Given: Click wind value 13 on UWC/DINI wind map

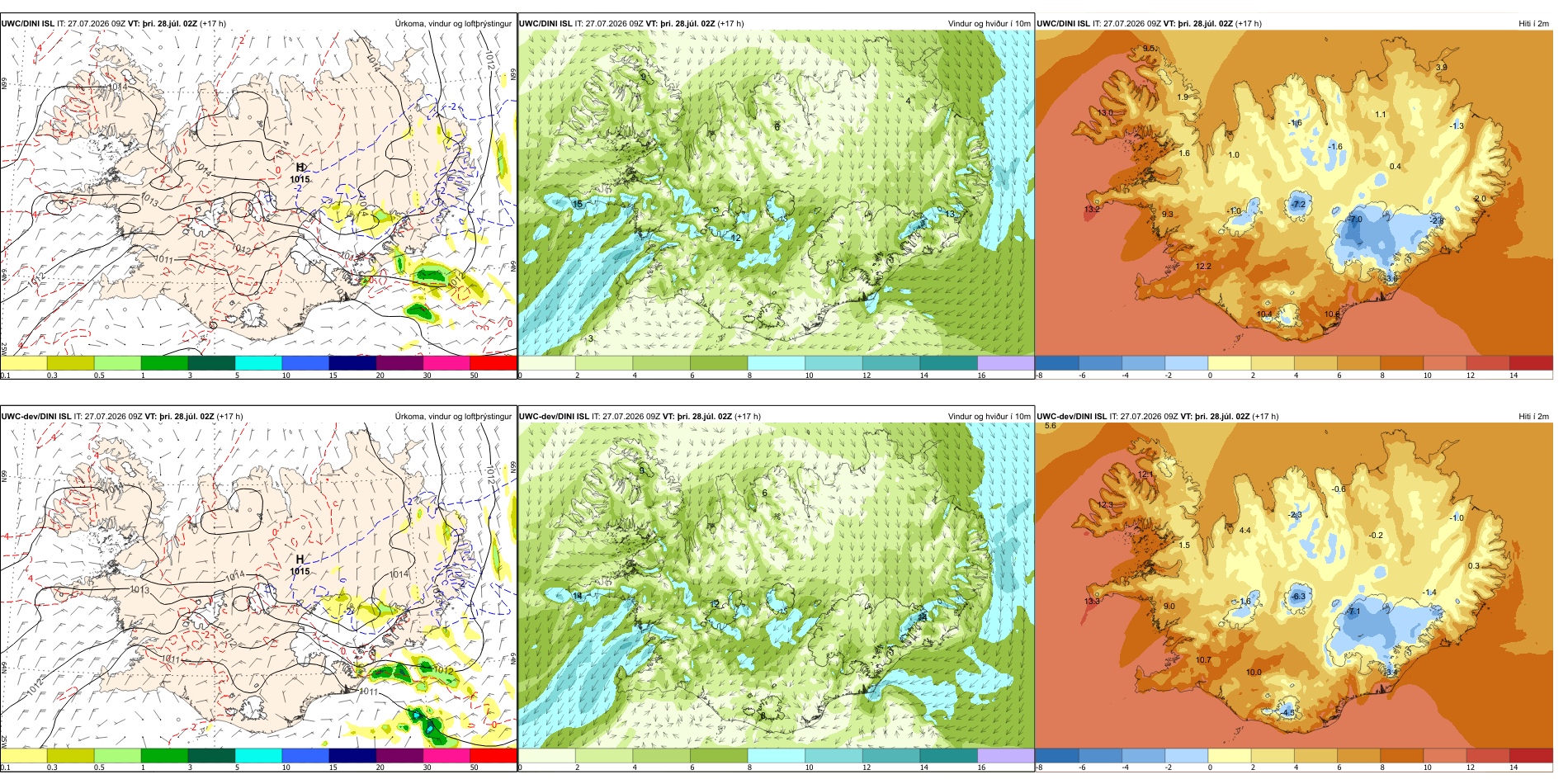Looking at the screenshot, I should tap(950, 214).
